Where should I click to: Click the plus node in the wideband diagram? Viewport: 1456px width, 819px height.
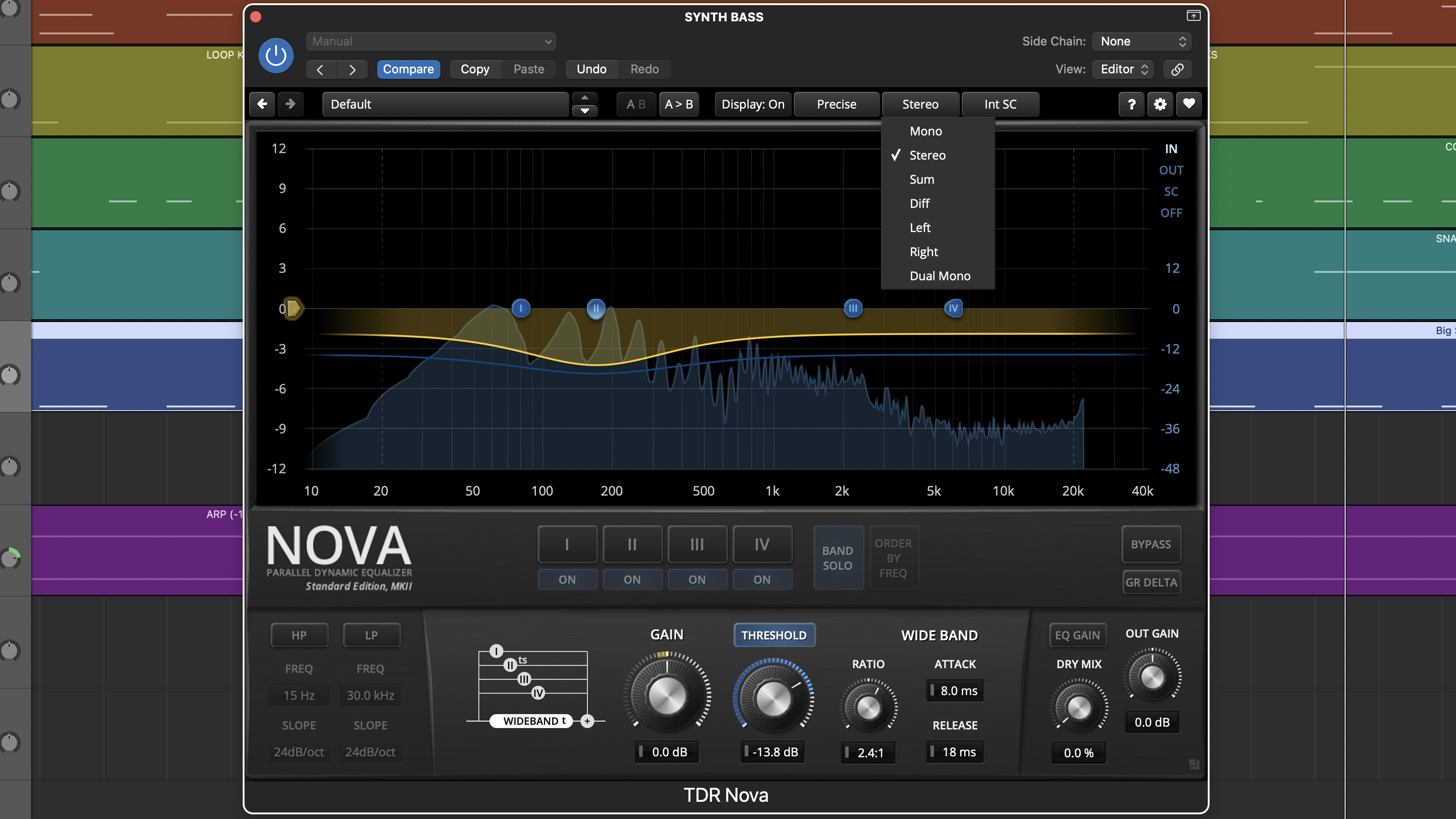(587, 721)
